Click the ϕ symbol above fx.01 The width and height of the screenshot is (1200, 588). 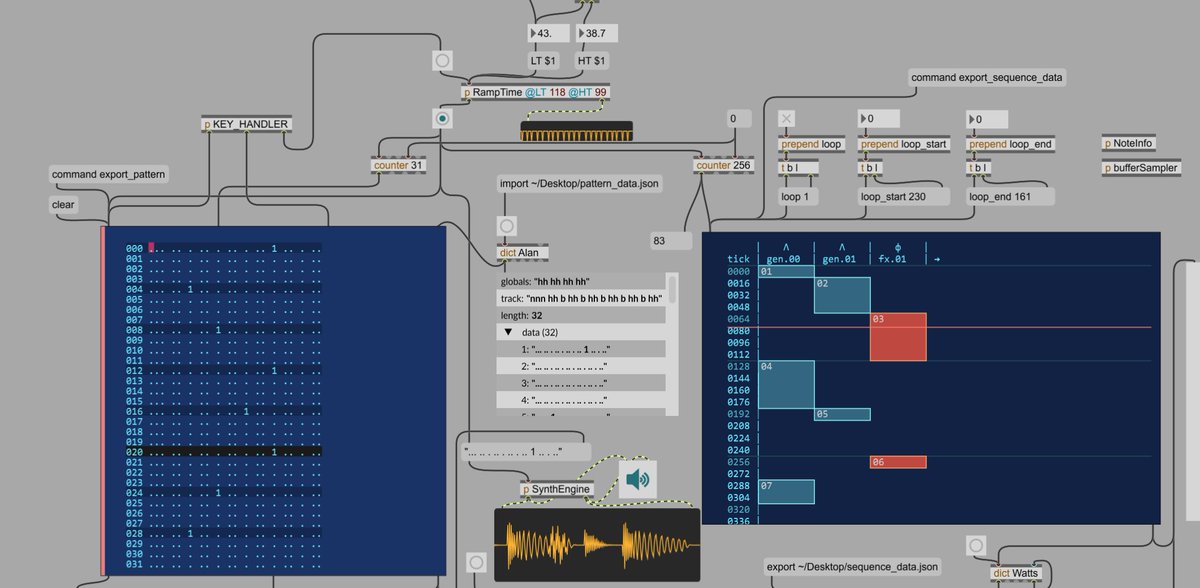[897, 247]
